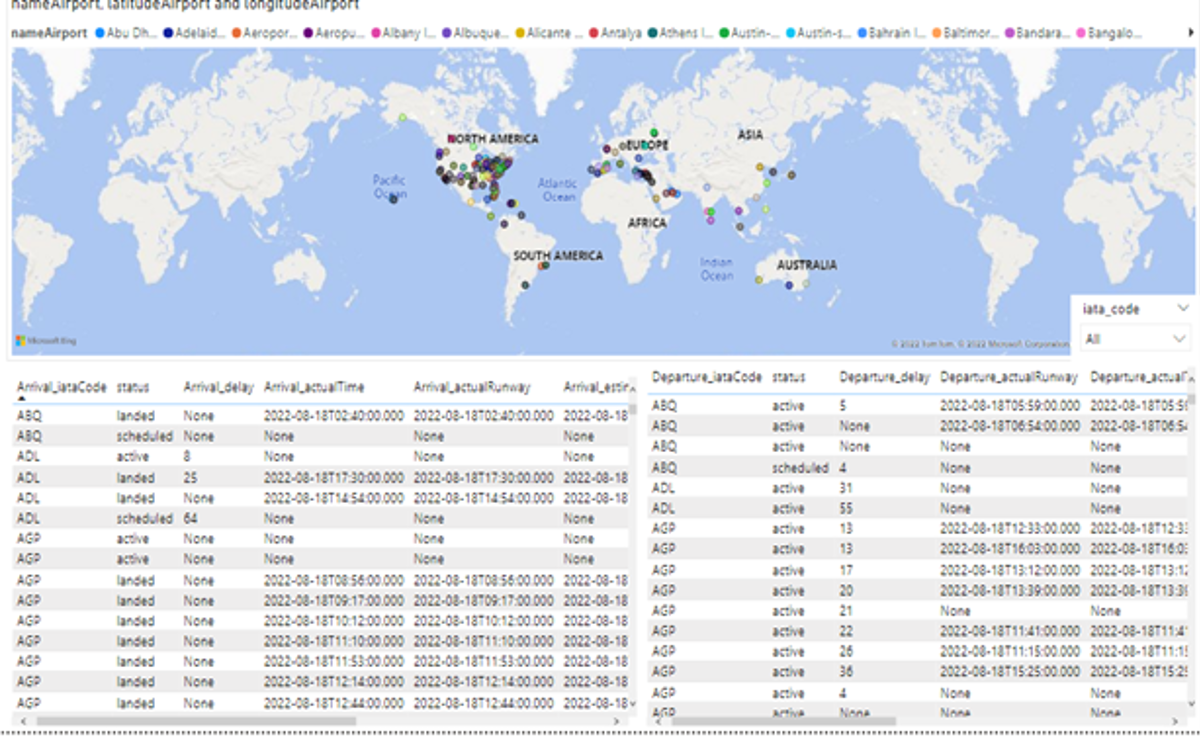Click the arrivals table scroll-right arrow

coord(616,720)
